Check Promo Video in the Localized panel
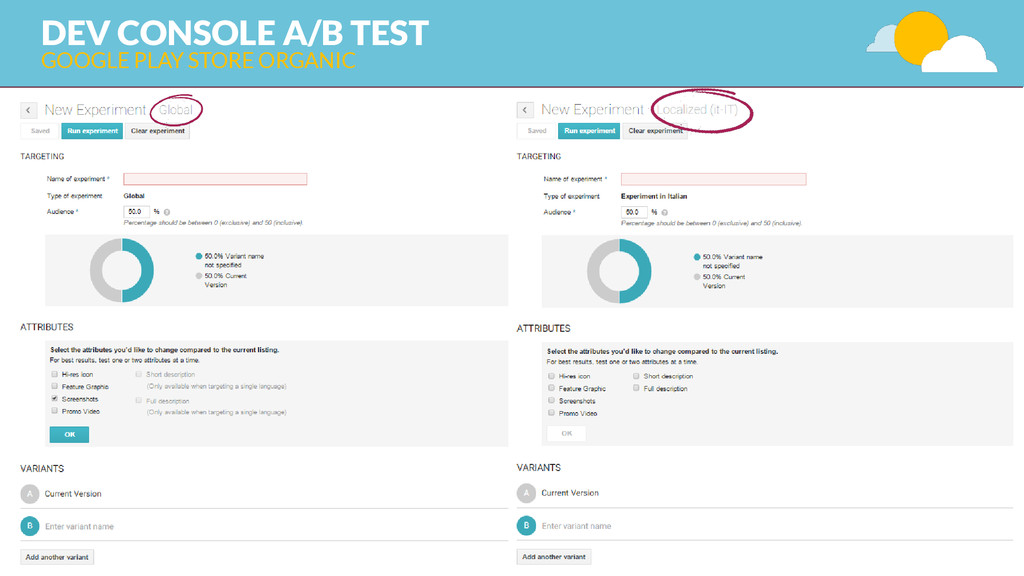The height and width of the screenshot is (576, 1024). click(551, 413)
